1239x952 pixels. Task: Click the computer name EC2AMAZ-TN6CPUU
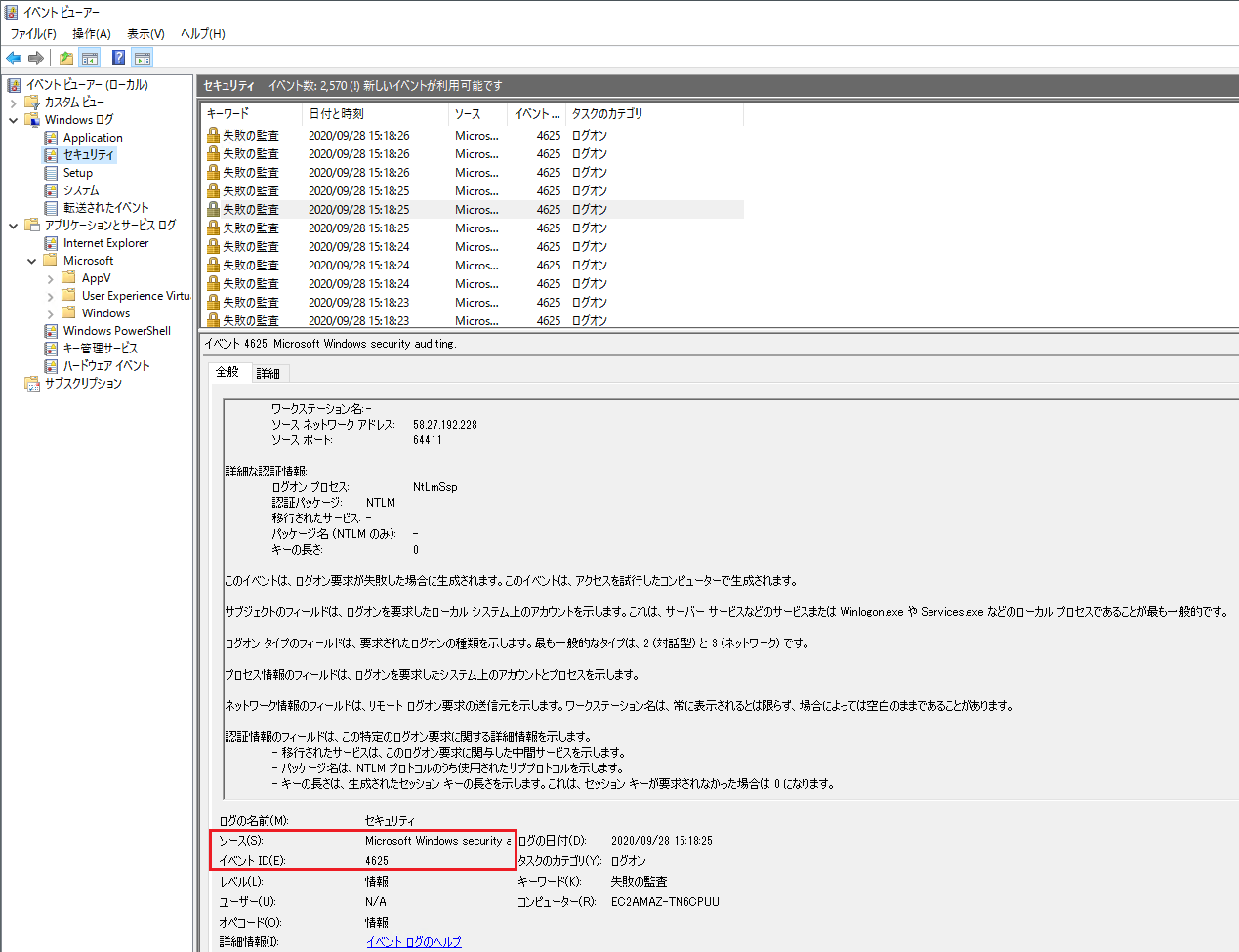coord(665,902)
